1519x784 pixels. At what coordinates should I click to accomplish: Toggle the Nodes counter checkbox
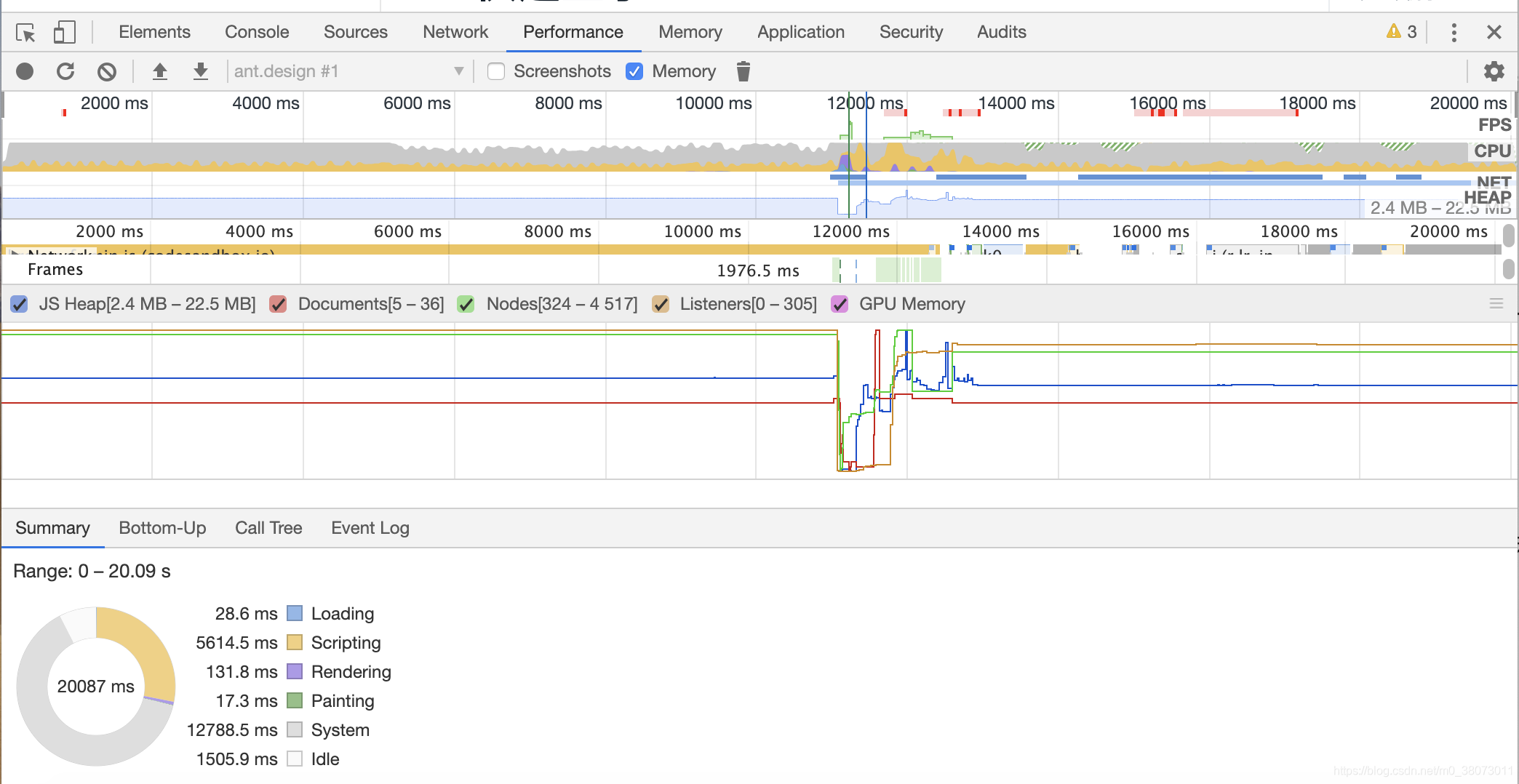pos(466,304)
